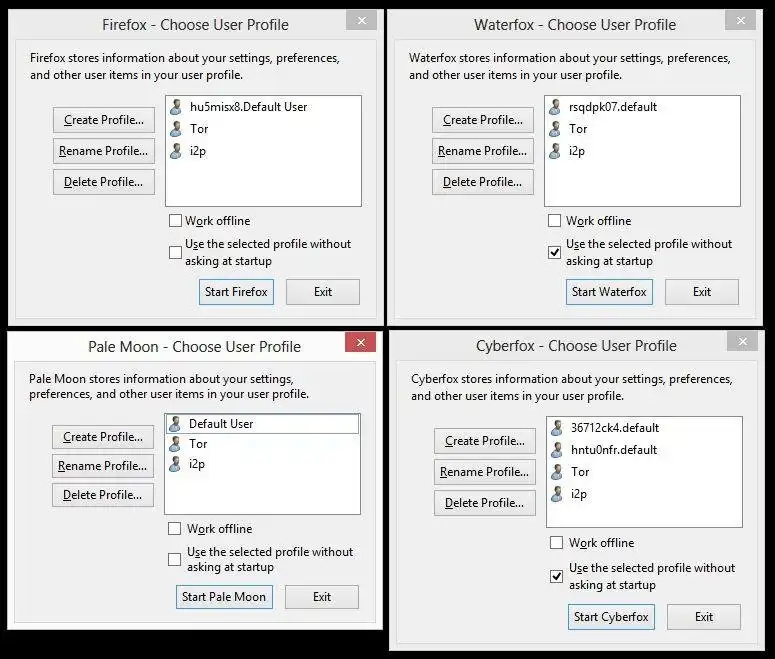This screenshot has width=775, height=659.
Task: Select the Tor profile in Waterfox list
Action: click(578, 129)
